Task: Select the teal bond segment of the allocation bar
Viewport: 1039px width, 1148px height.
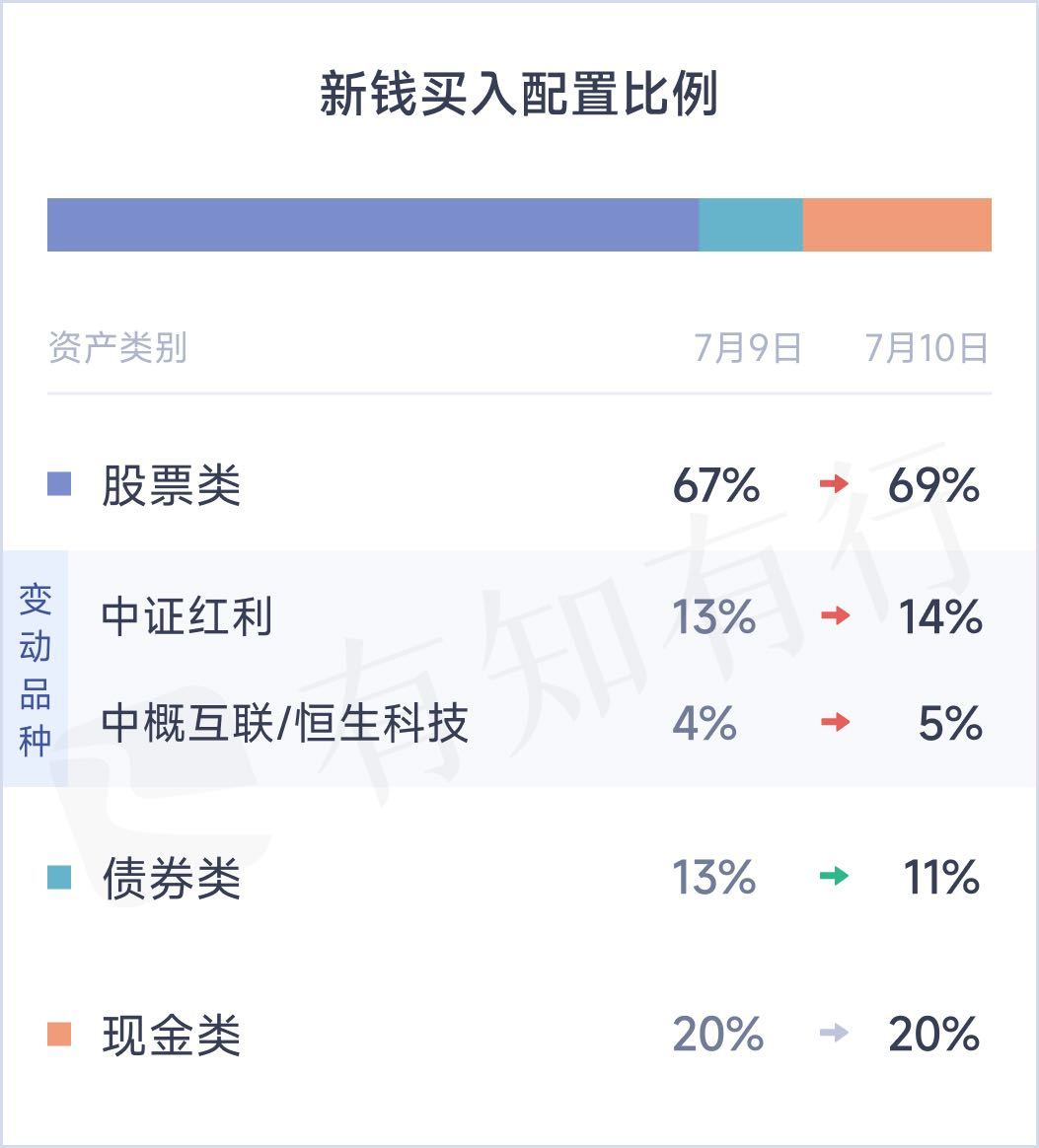Action: (x=751, y=225)
